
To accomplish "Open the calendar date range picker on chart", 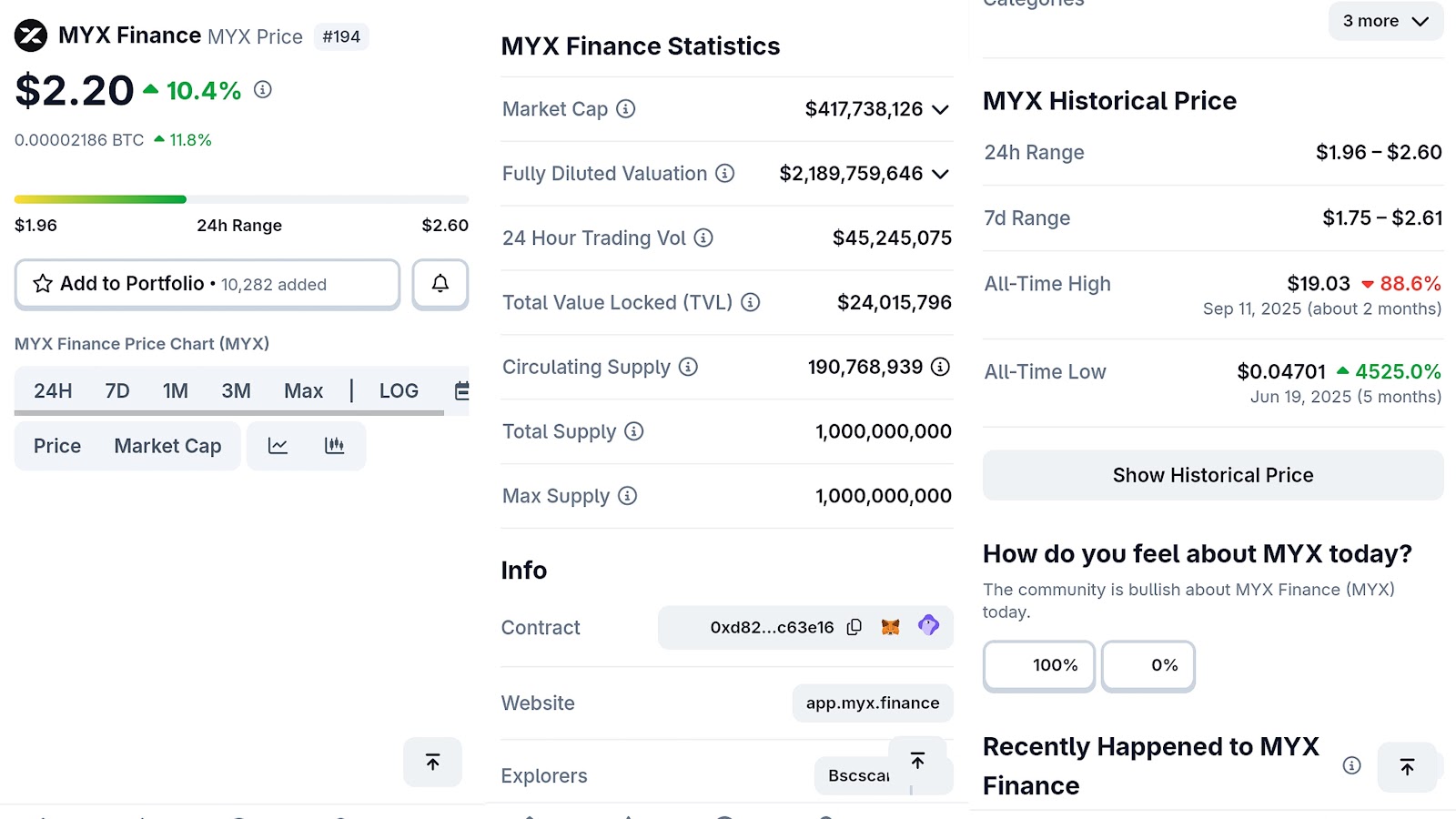I will click(x=460, y=390).
